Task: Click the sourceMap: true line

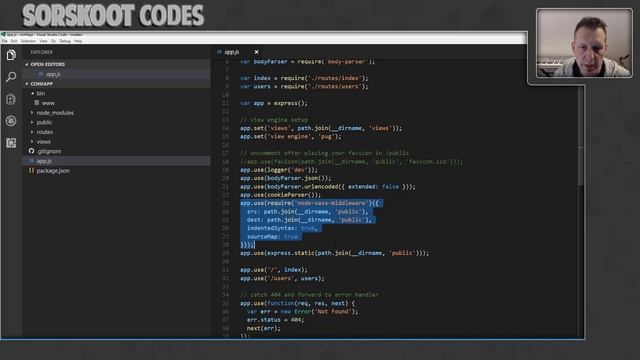Action: (272, 236)
